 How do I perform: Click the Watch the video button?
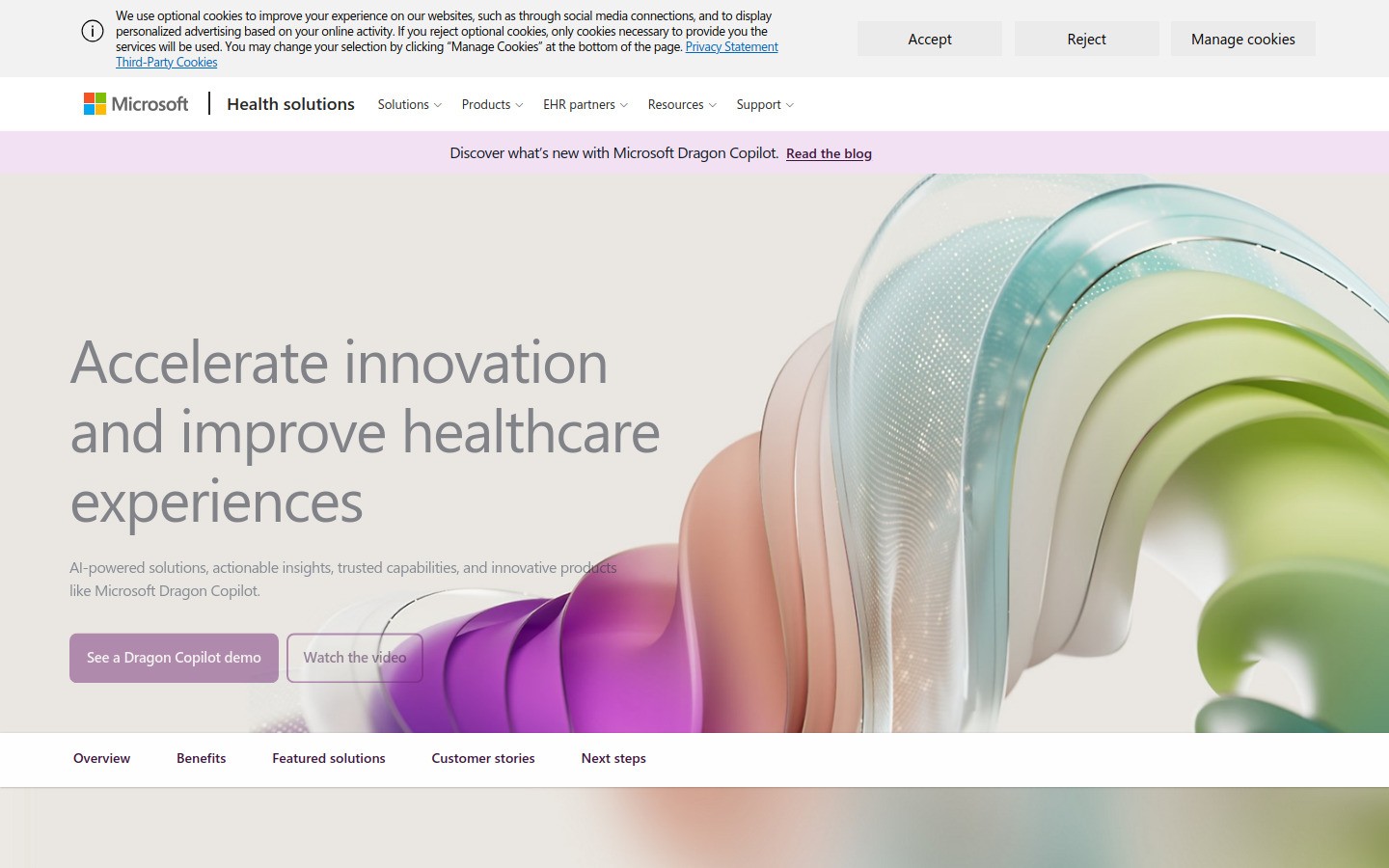point(355,658)
